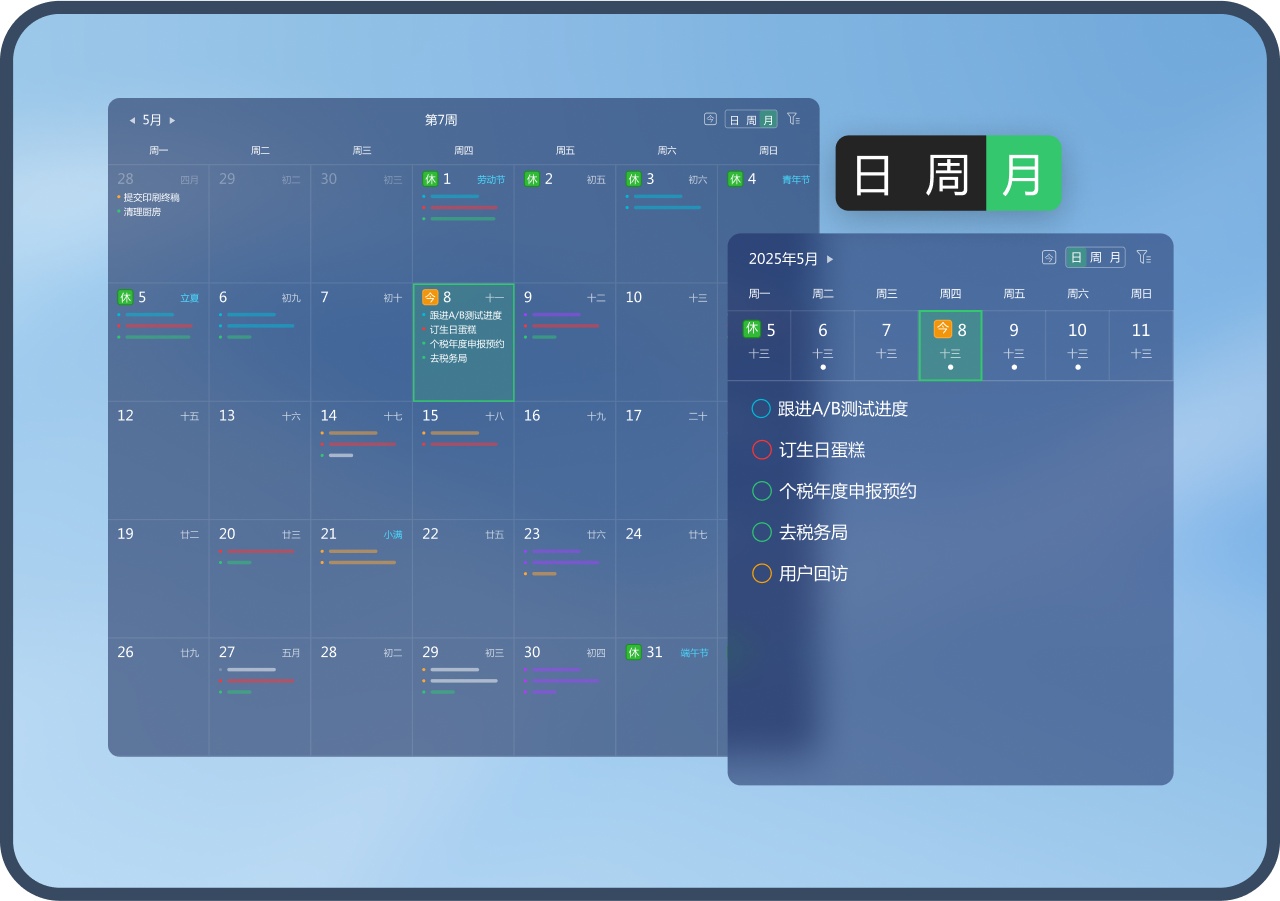This screenshot has height=901, width=1280.
Task: Select the 周 option in large enlarged switcher
Action: tap(946, 174)
